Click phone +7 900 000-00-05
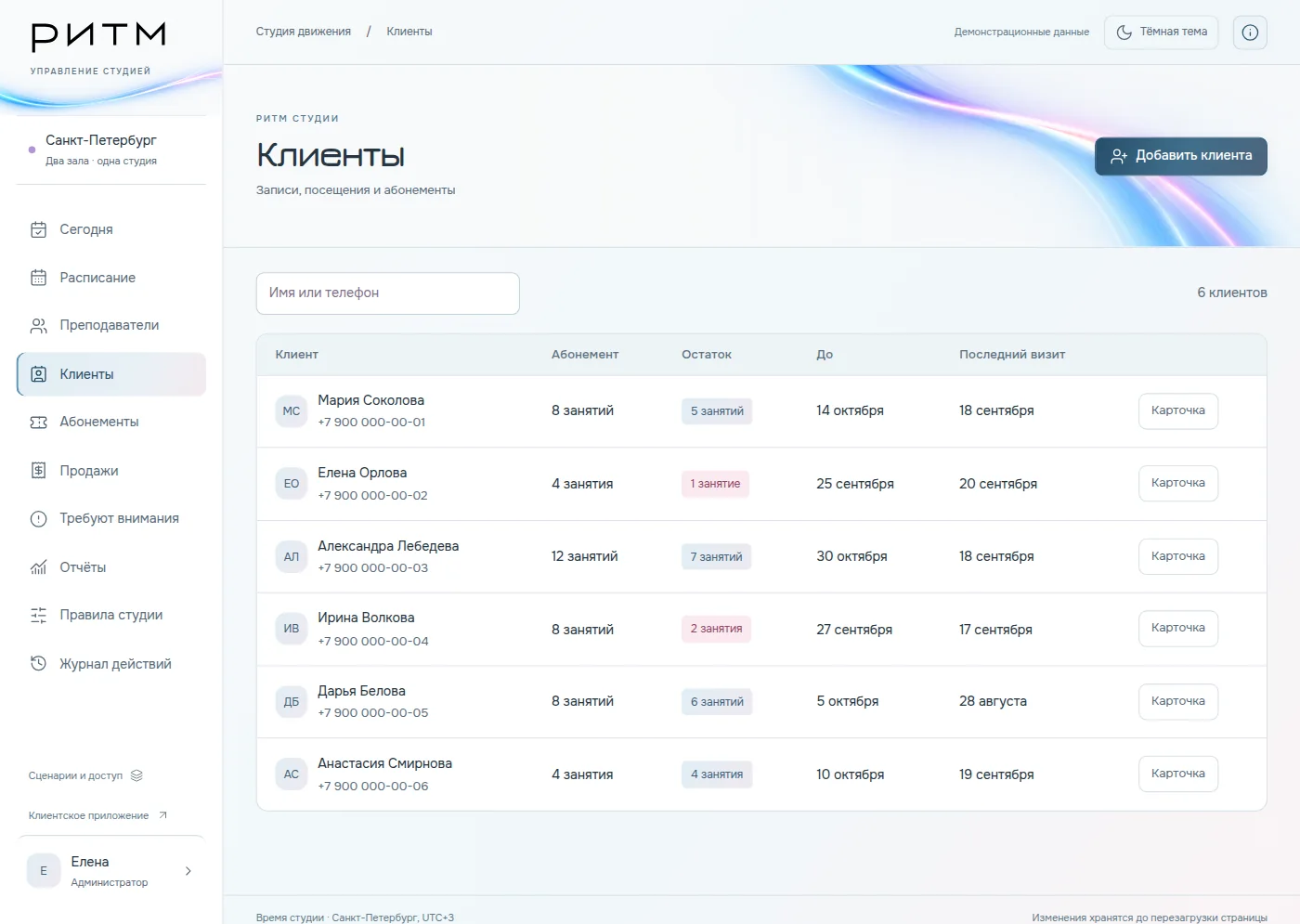Viewport: 1300px width, 924px height. pyautogui.click(x=373, y=713)
